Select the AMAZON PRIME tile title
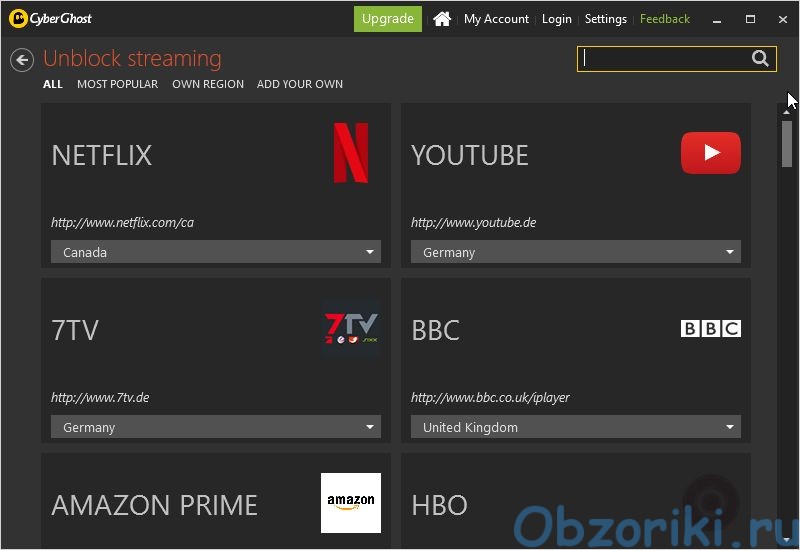 154,505
